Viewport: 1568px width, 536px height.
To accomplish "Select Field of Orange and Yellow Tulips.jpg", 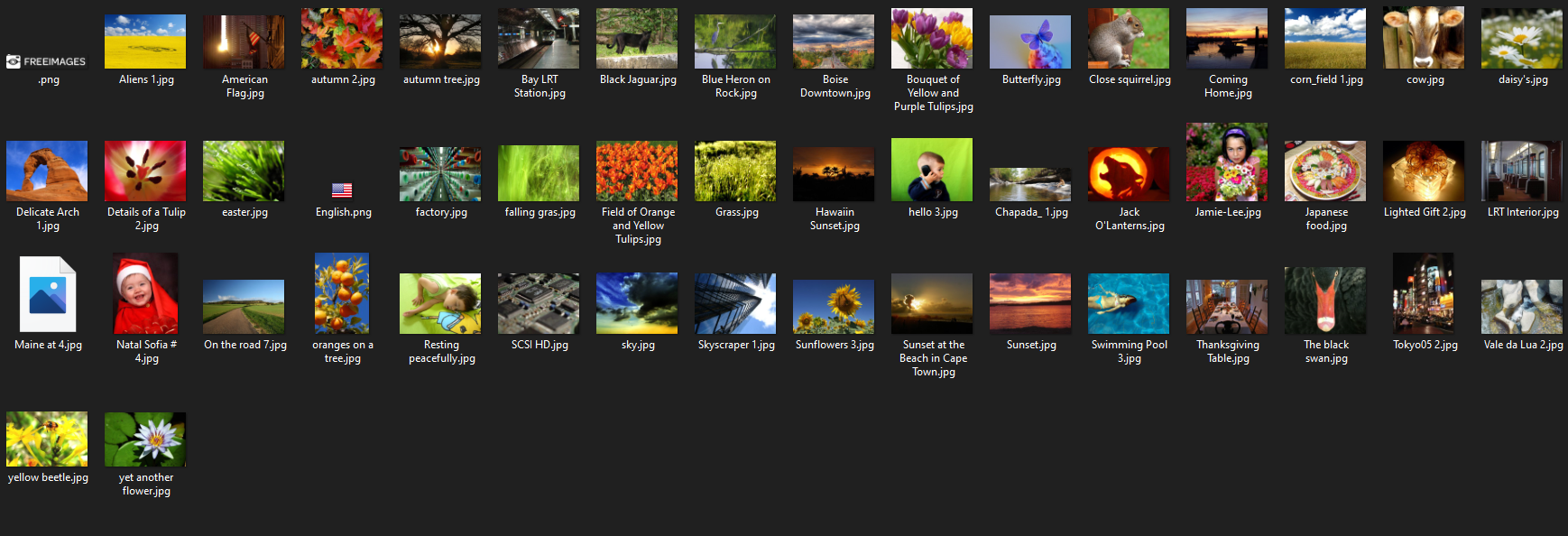I will [637, 171].
